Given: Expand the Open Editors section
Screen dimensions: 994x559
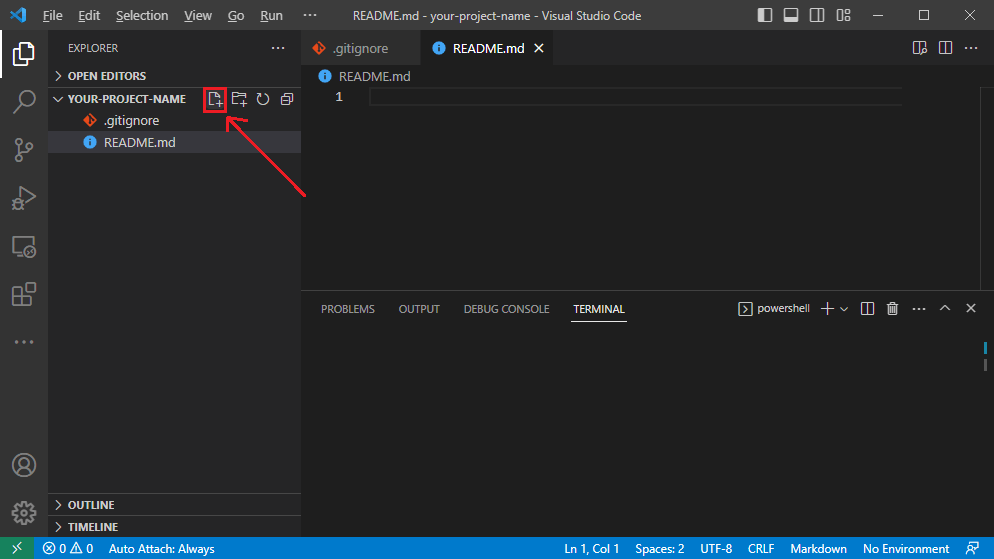Looking at the screenshot, I should (x=106, y=76).
